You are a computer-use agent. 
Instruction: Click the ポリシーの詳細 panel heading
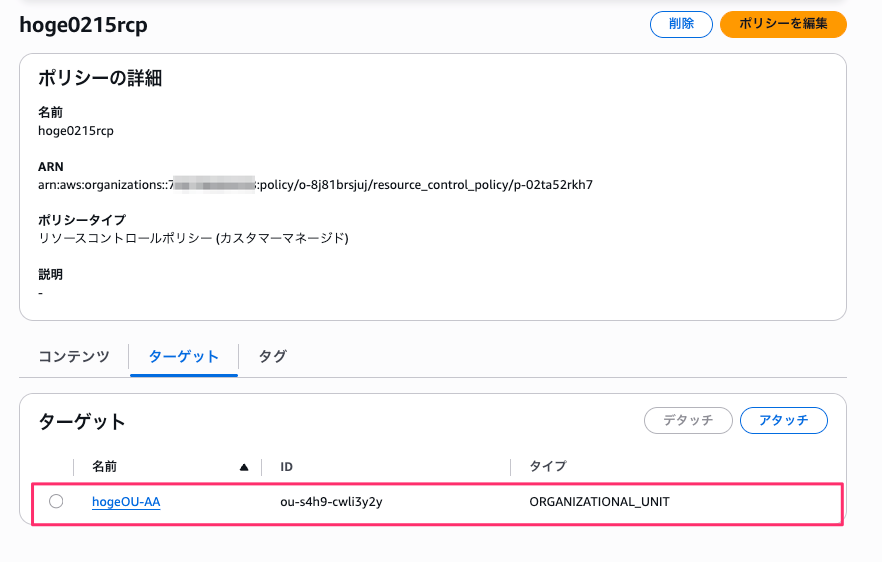tap(100, 78)
